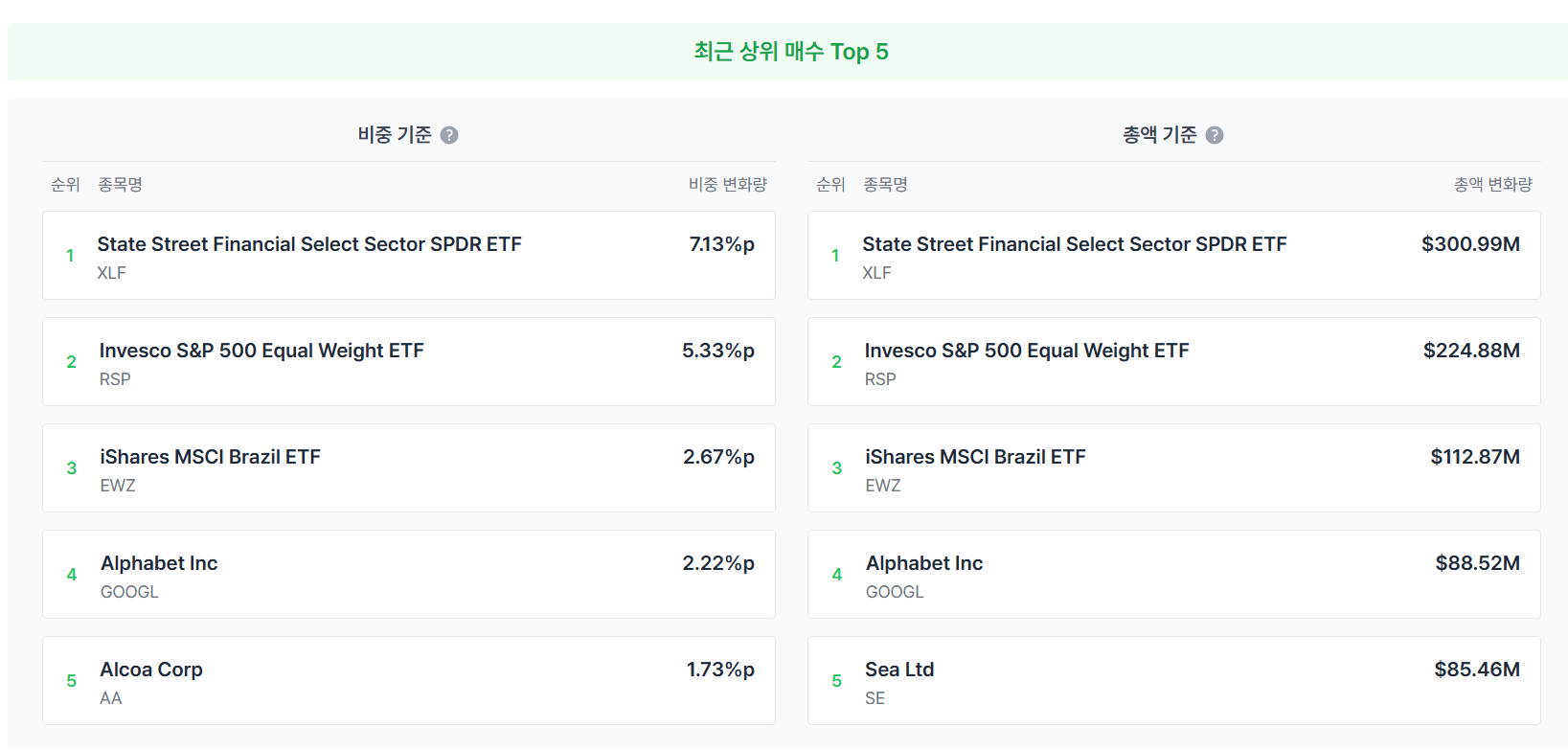Click the 7.13%p value

pyautogui.click(x=722, y=244)
